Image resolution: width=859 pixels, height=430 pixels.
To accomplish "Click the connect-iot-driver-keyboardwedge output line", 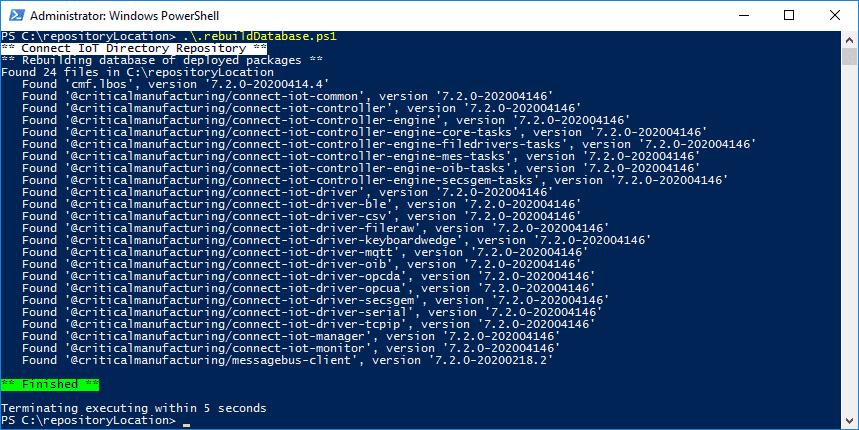I will pyautogui.click(x=336, y=240).
